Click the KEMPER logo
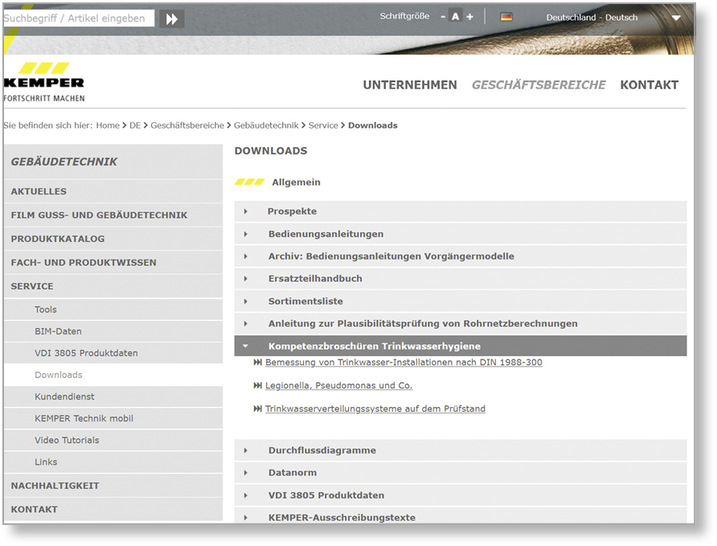The image size is (717, 546). pos(44,82)
